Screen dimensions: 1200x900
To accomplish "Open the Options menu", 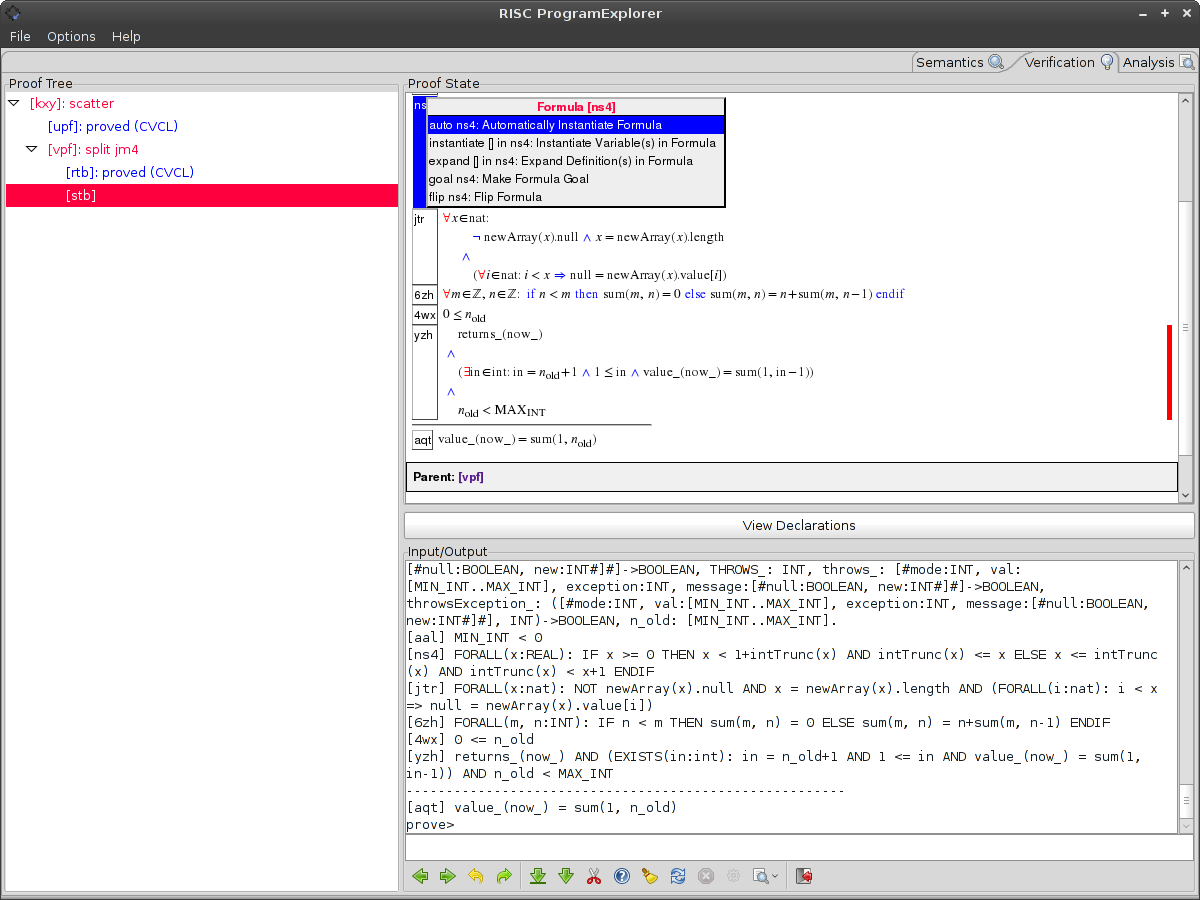I will click(x=71, y=36).
